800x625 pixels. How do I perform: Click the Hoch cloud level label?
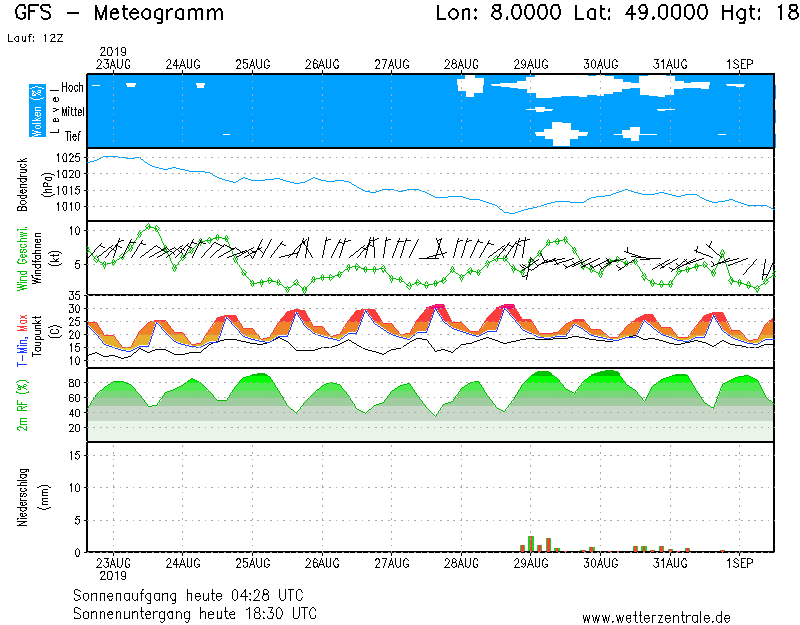tap(72, 88)
